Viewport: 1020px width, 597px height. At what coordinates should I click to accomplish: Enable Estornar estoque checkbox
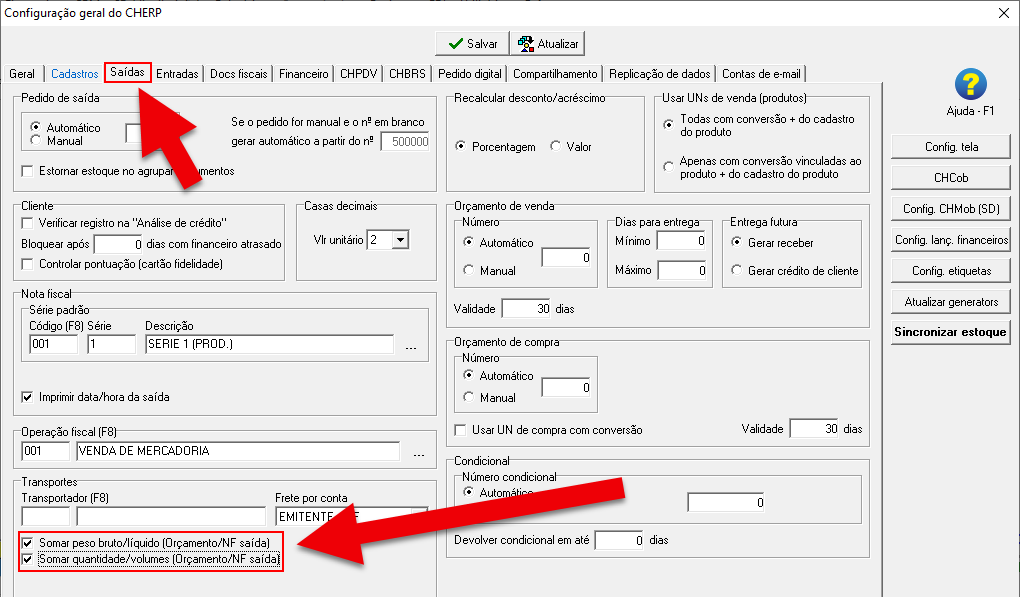pos(28,171)
